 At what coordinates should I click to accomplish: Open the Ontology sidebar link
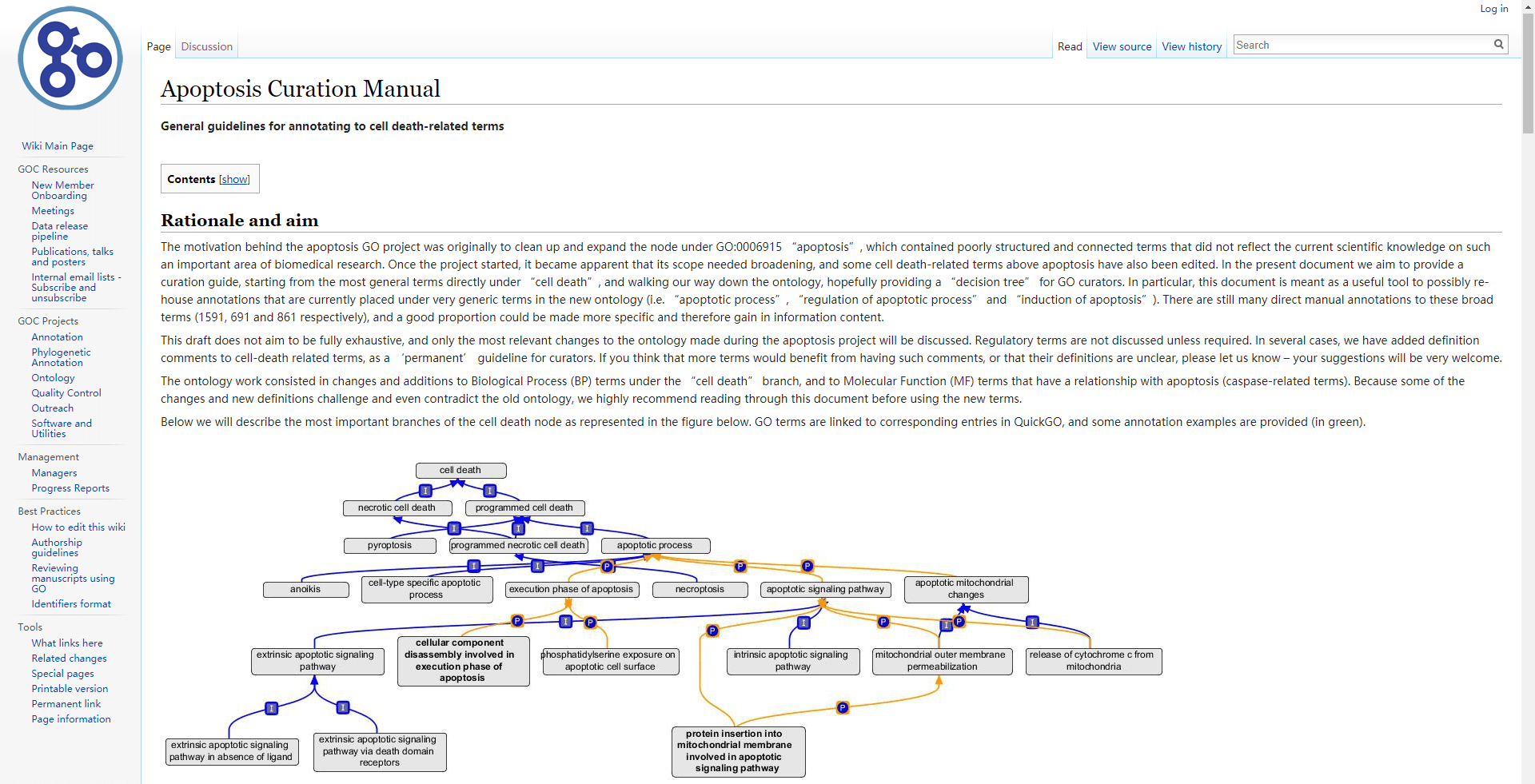pyautogui.click(x=53, y=378)
